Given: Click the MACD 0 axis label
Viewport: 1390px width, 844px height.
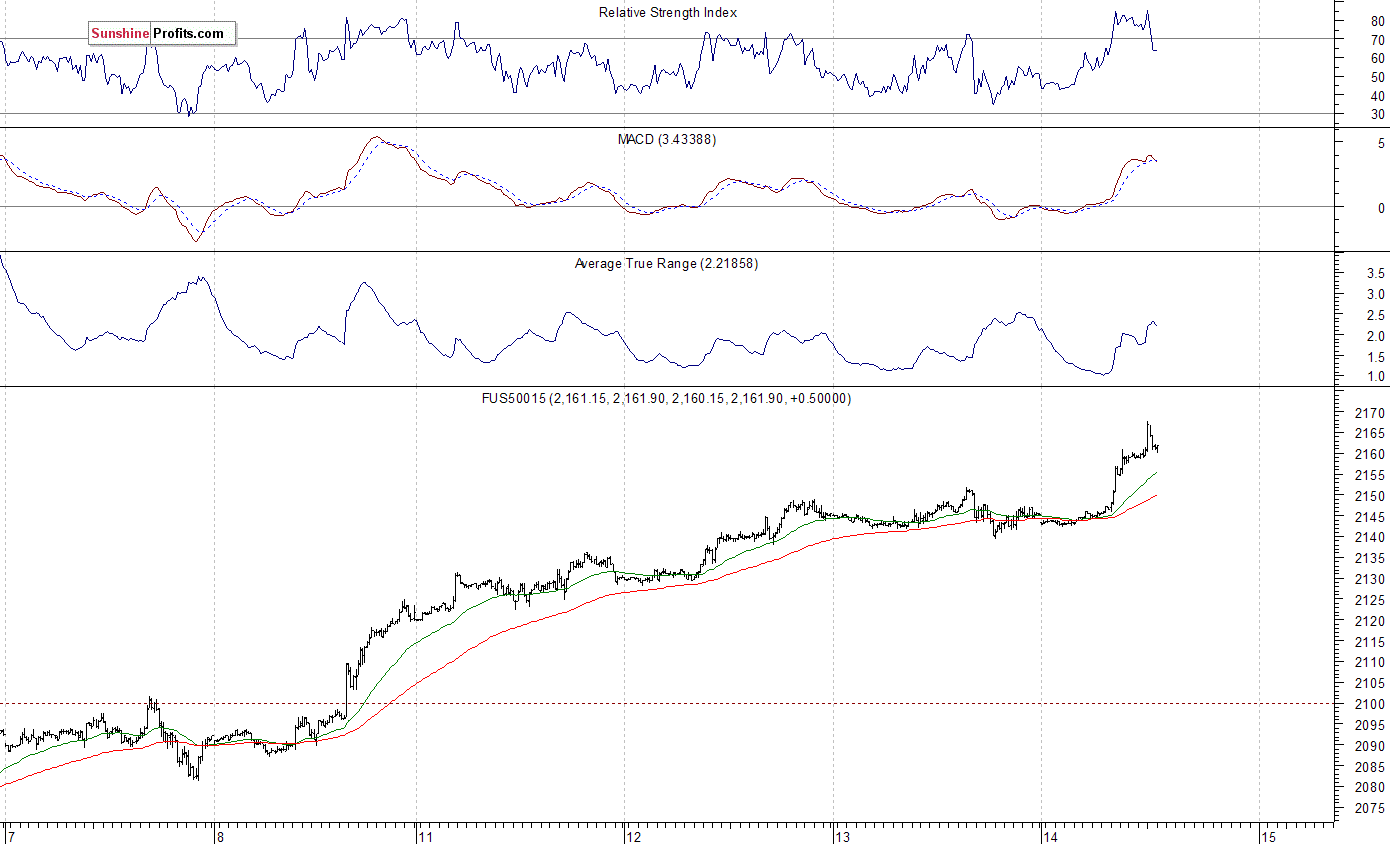Looking at the screenshot, I should tap(1381, 208).
